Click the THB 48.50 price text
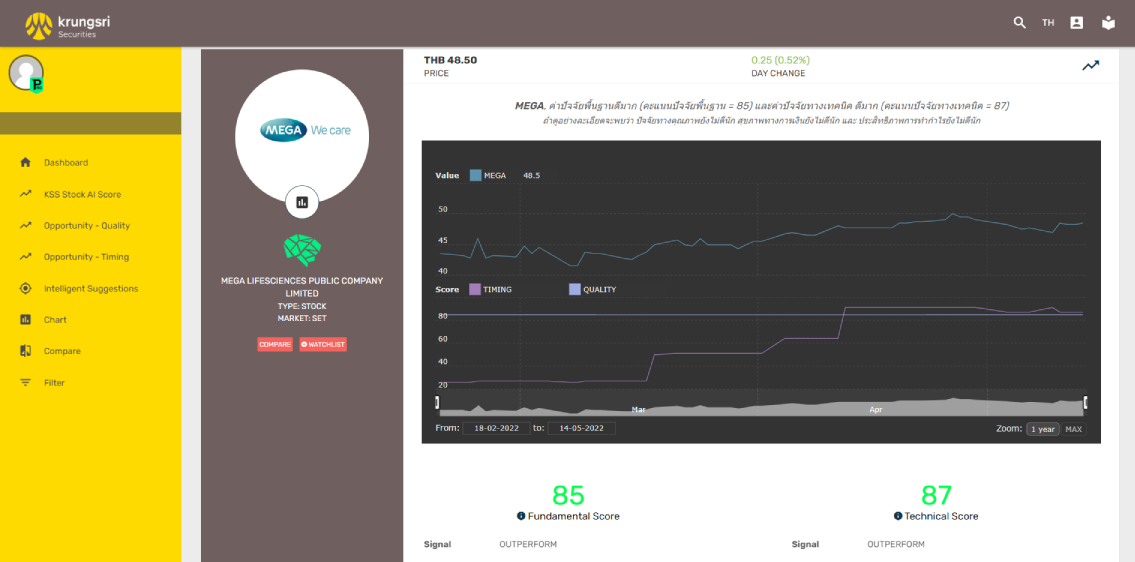This screenshot has width=1135, height=562. point(450,60)
